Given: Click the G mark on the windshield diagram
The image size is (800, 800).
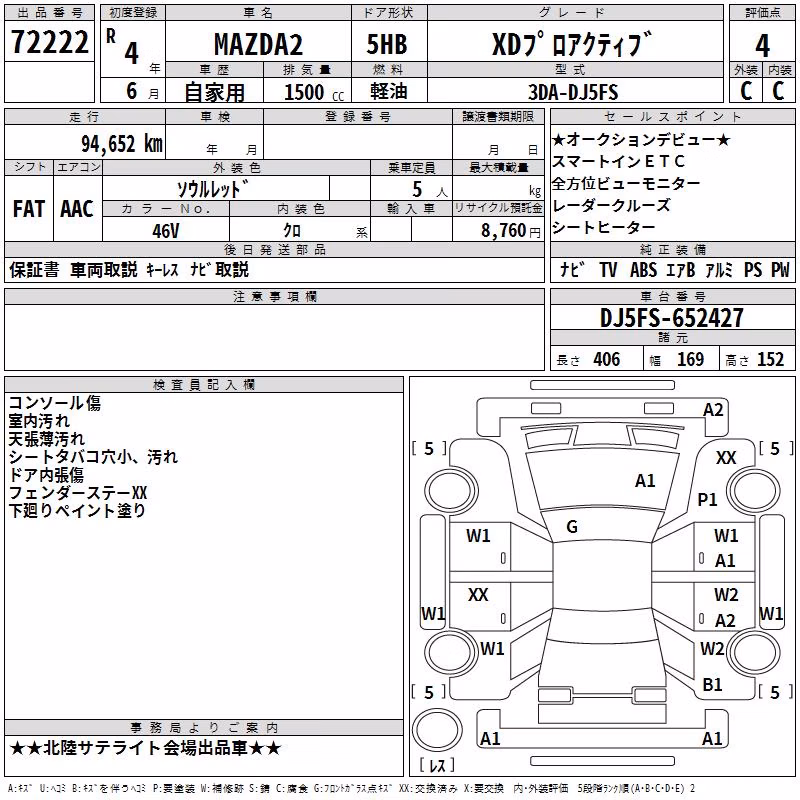Looking at the screenshot, I should [x=572, y=527].
